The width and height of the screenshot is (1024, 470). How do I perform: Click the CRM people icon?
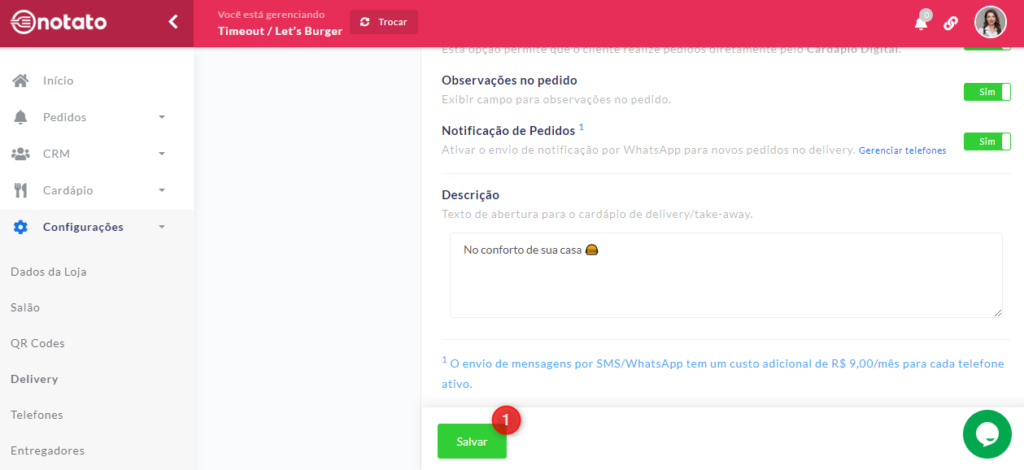coord(20,154)
